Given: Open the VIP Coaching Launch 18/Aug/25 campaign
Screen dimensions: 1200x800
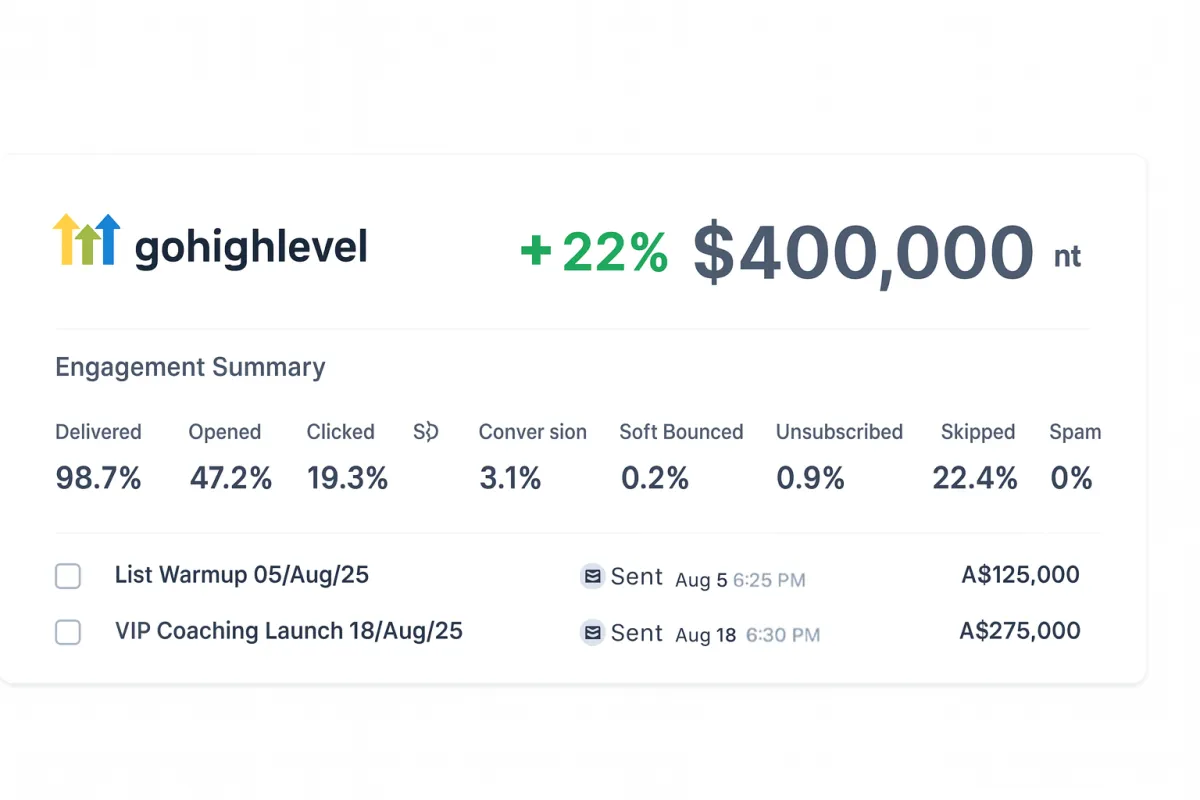Looking at the screenshot, I should (x=288, y=631).
